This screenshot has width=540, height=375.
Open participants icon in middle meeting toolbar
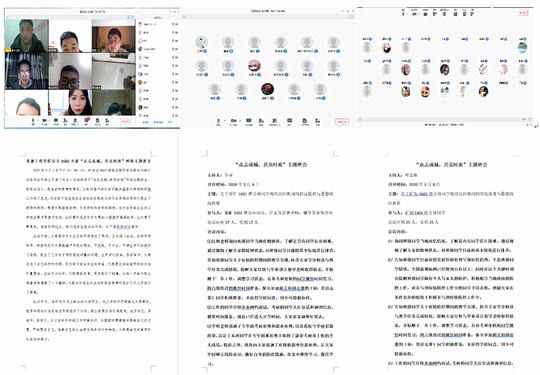(274, 121)
